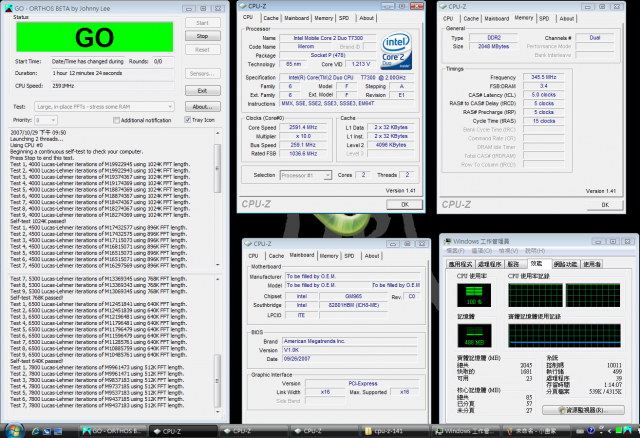Click ORTHOS window title bar icon
640x438 pixels.
9,8
